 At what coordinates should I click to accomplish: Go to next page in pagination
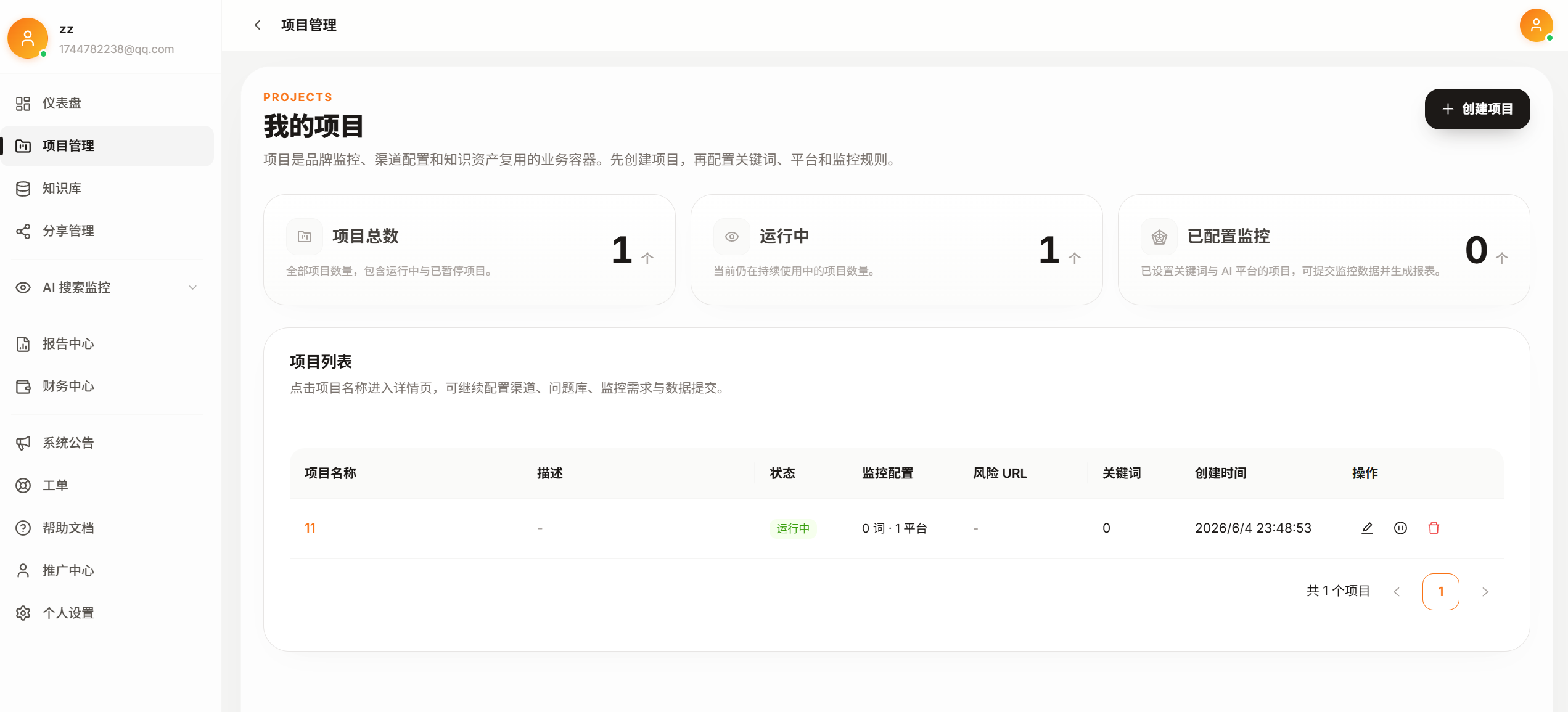(x=1485, y=592)
